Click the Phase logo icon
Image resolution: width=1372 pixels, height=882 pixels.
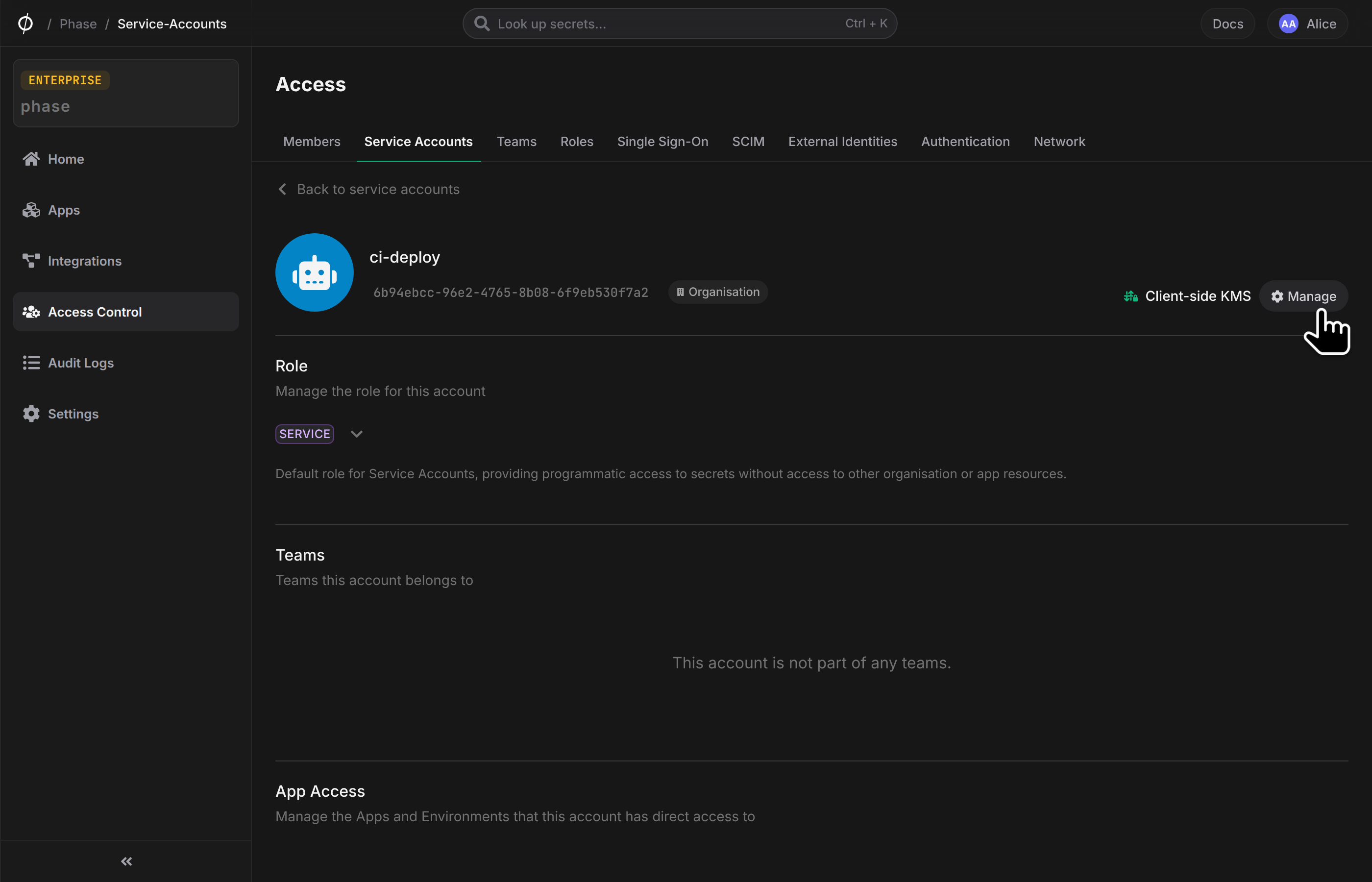tap(25, 24)
